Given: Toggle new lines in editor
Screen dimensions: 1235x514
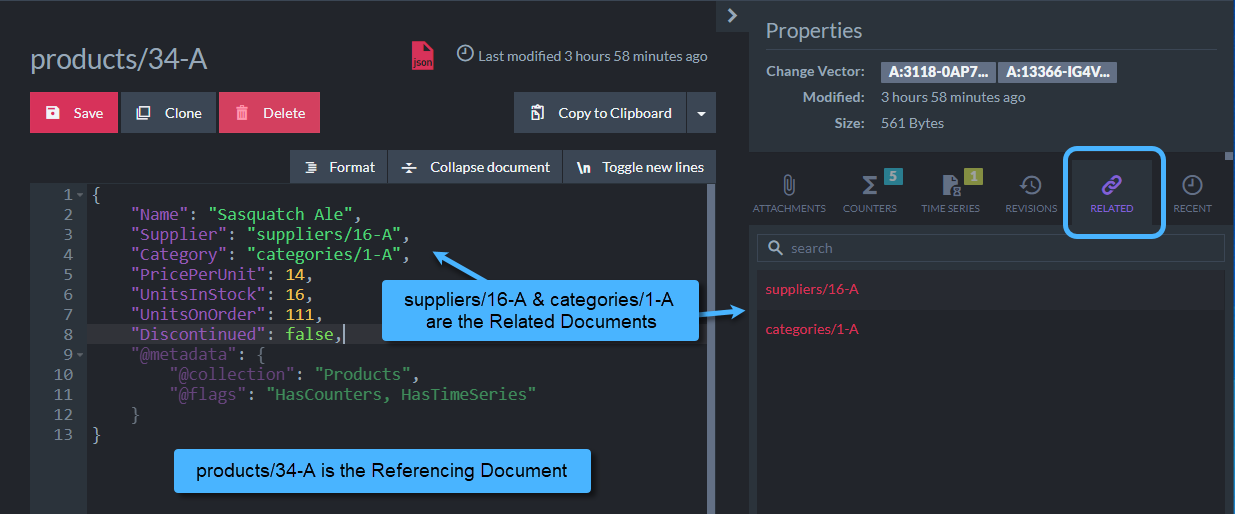Looking at the screenshot, I should 640,167.
